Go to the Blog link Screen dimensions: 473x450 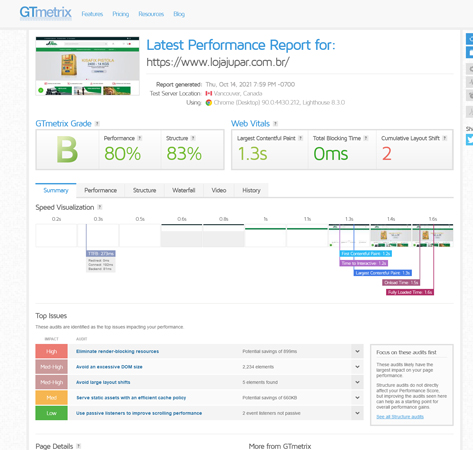coord(179,14)
